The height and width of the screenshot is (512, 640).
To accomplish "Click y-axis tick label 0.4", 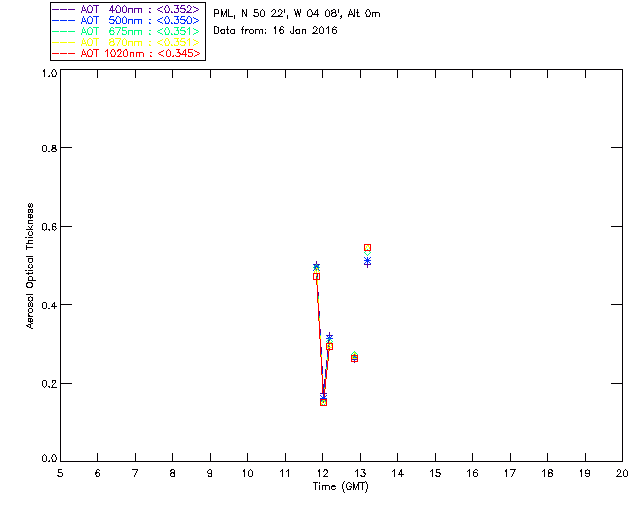I will [x=49, y=305].
